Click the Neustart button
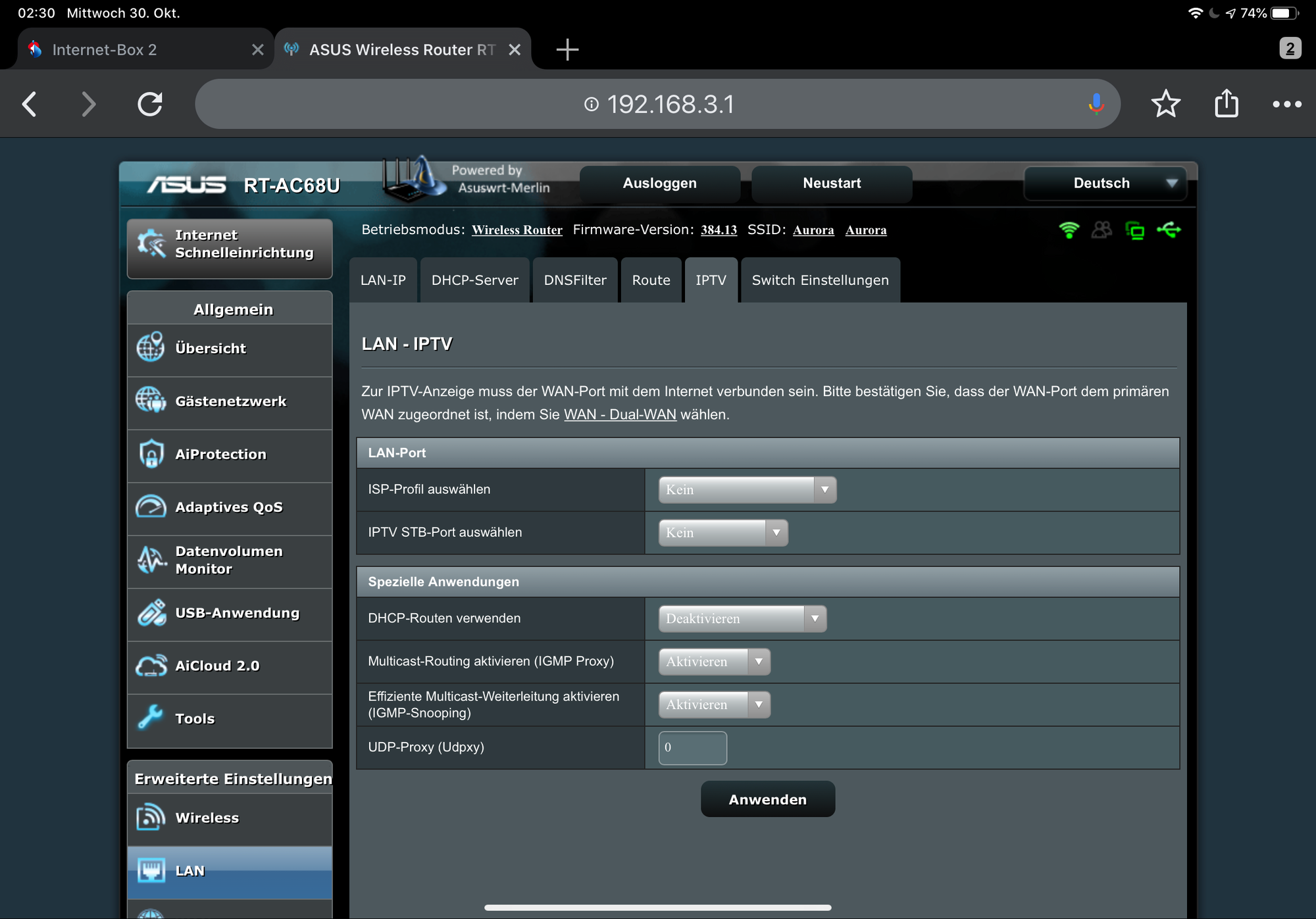1316x919 pixels. [832, 184]
